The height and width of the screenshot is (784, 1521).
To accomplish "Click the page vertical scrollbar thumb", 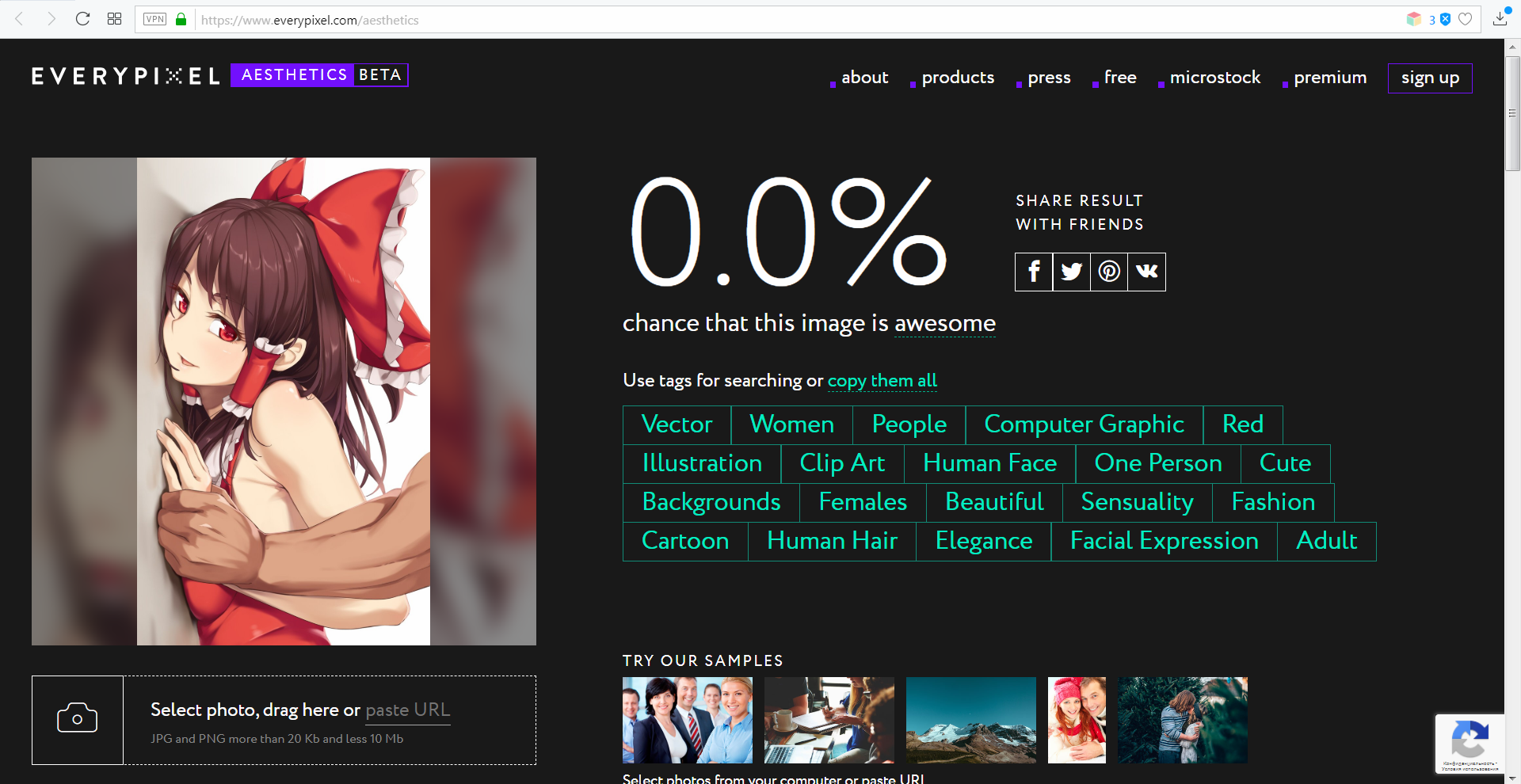I will 1512,113.
